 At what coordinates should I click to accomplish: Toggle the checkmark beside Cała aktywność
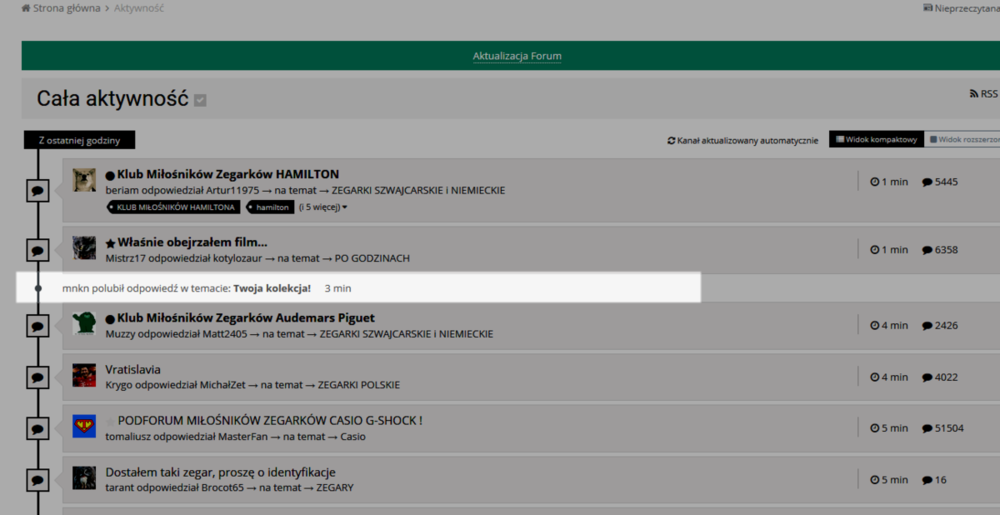201,100
